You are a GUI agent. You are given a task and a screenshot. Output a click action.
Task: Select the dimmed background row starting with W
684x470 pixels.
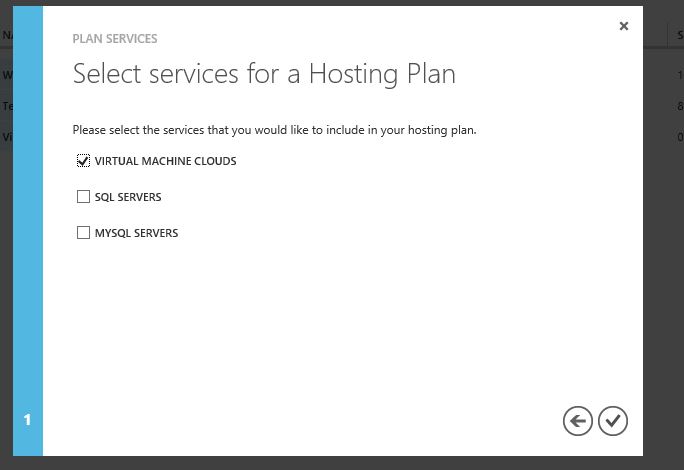(x=6, y=75)
